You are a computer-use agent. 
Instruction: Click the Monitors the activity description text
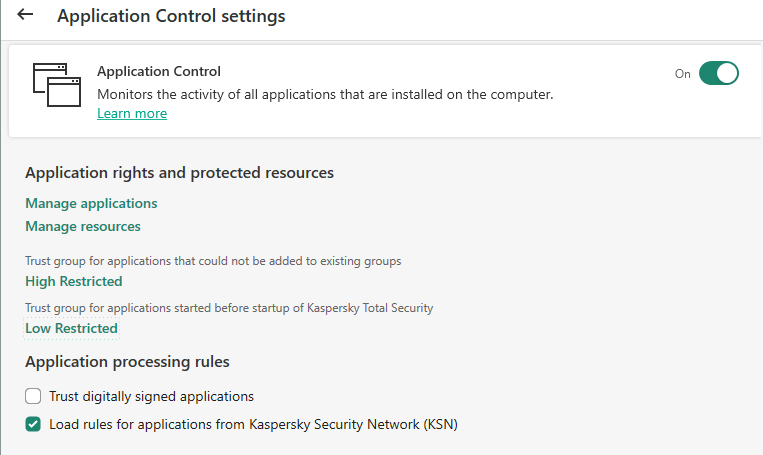click(x=325, y=94)
